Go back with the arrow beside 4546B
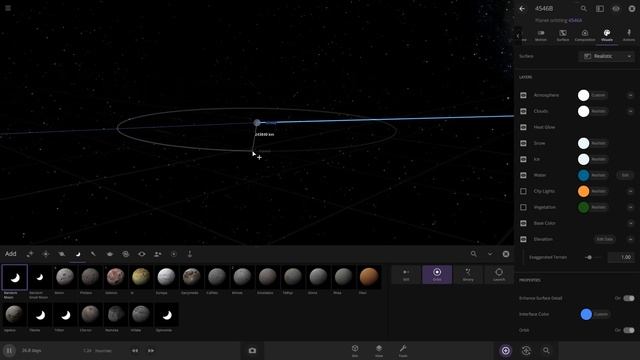 point(522,9)
